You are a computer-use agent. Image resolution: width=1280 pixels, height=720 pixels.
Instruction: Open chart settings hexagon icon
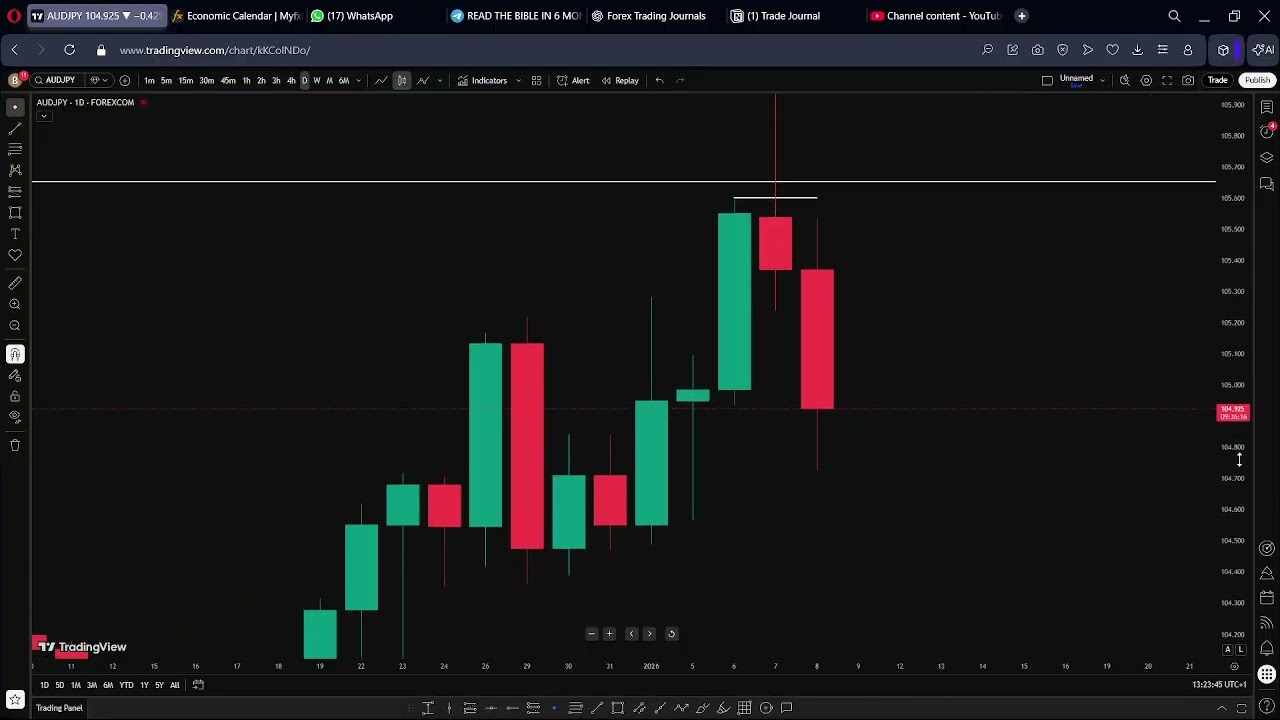tap(1146, 80)
